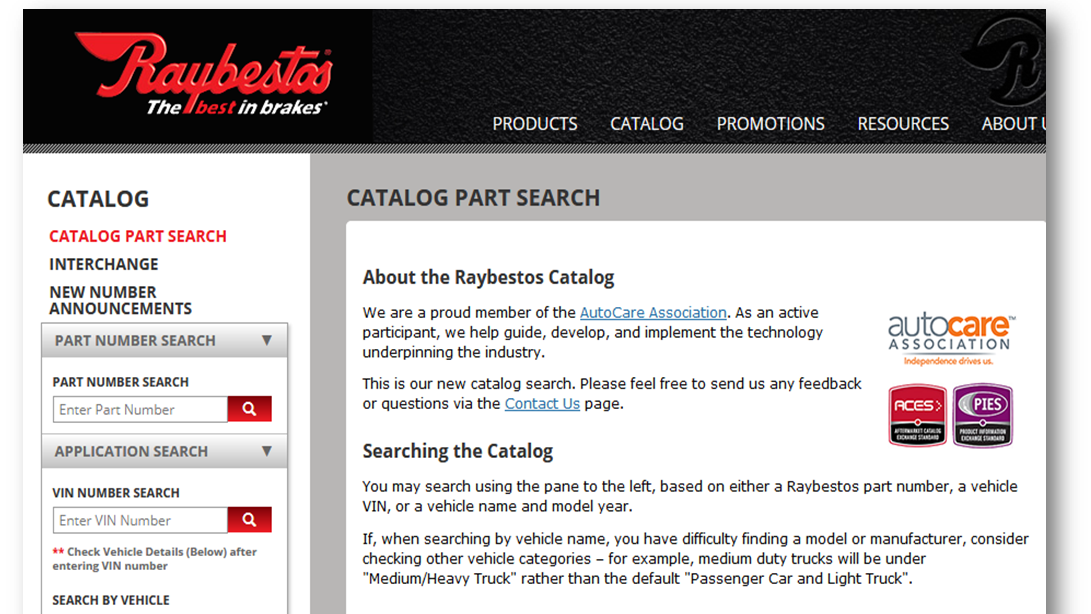Image resolution: width=1091 pixels, height=614 pixels.
Task: Open NEW NUMBER ANNOUNCEMENTS from the sidebar
Action: [x=120, y=300]
